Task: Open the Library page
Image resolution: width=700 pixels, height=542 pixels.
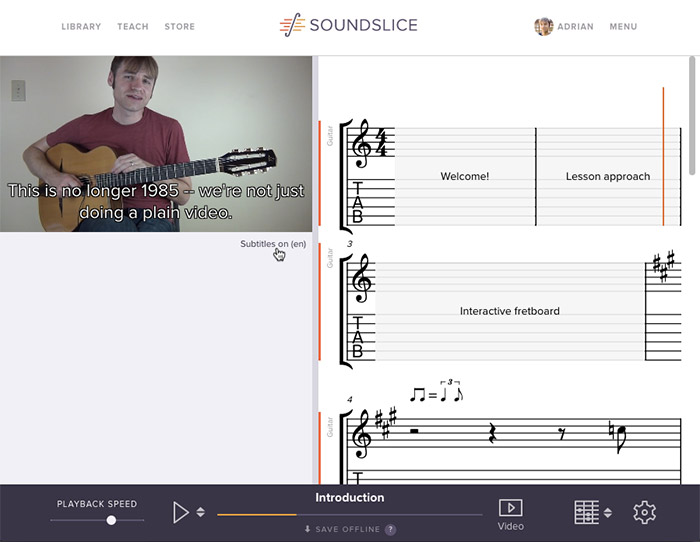Action: pyautogui.click(x=81, y=26)
